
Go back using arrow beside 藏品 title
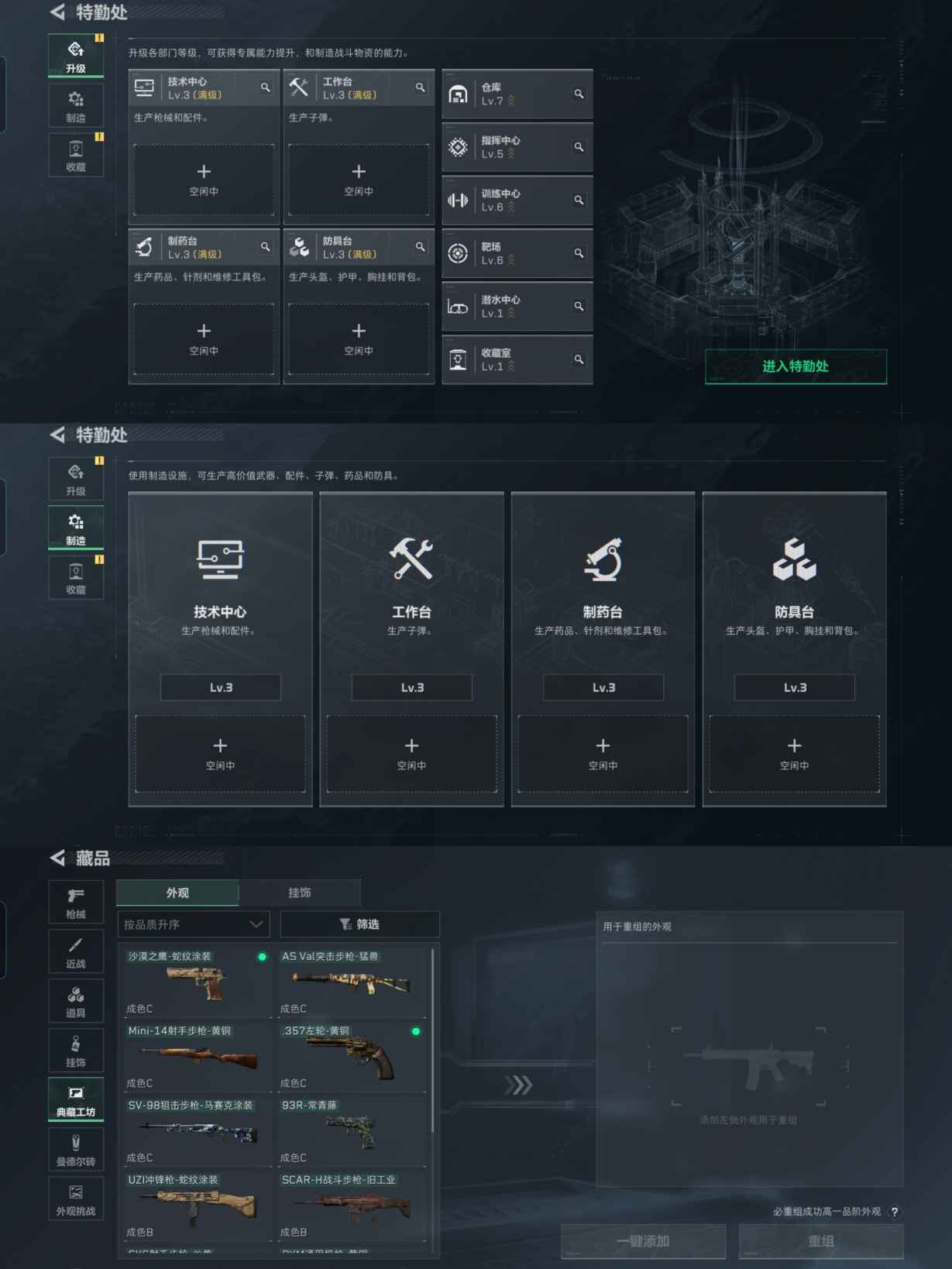click(x=57, y=858)
